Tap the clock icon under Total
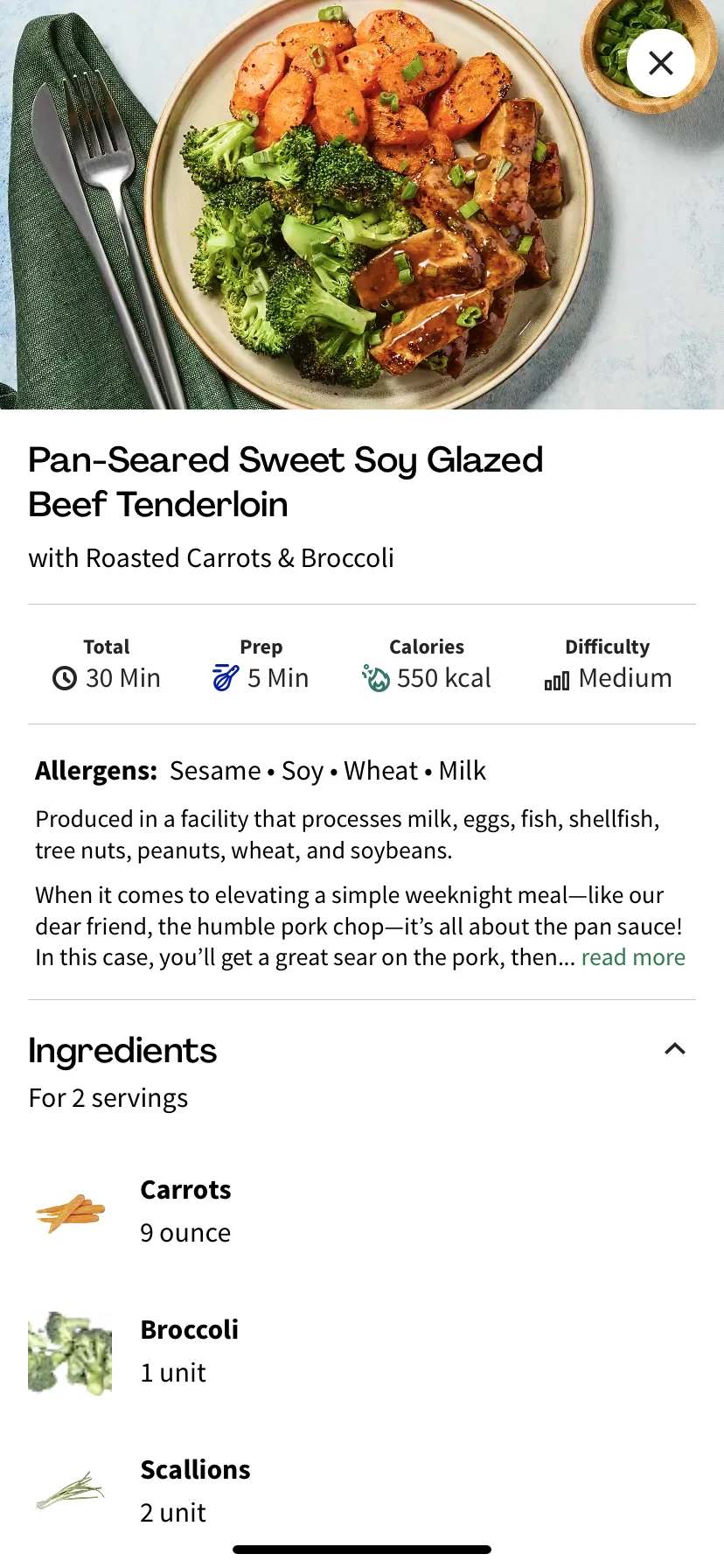 coord(65,678)
